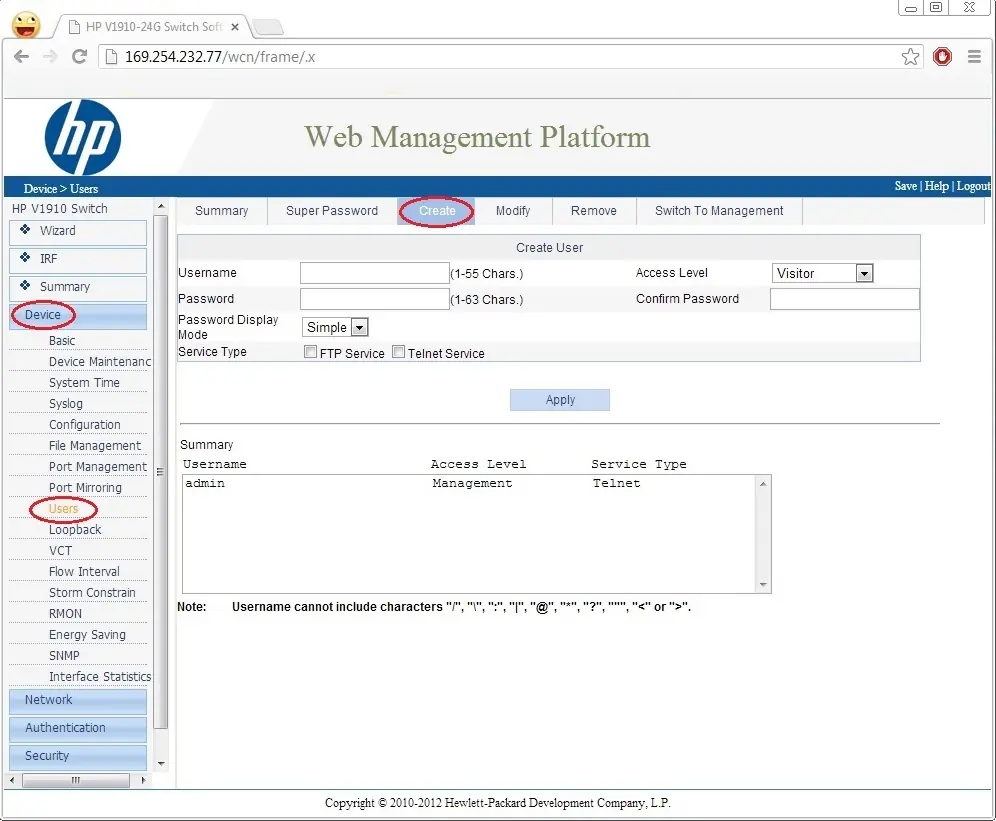Expand the Authentication menu section
996x821 pixels.
77,728
